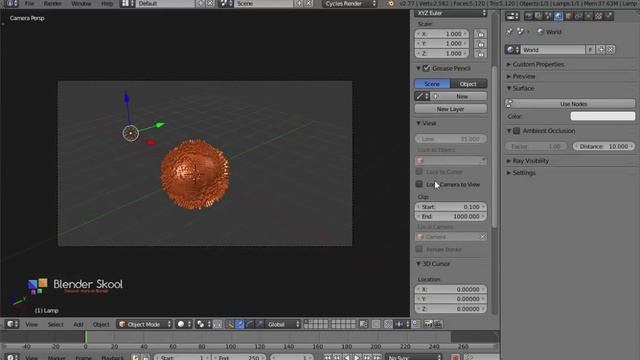Toggle lock on Scale Z

click(x=480, y=53)
